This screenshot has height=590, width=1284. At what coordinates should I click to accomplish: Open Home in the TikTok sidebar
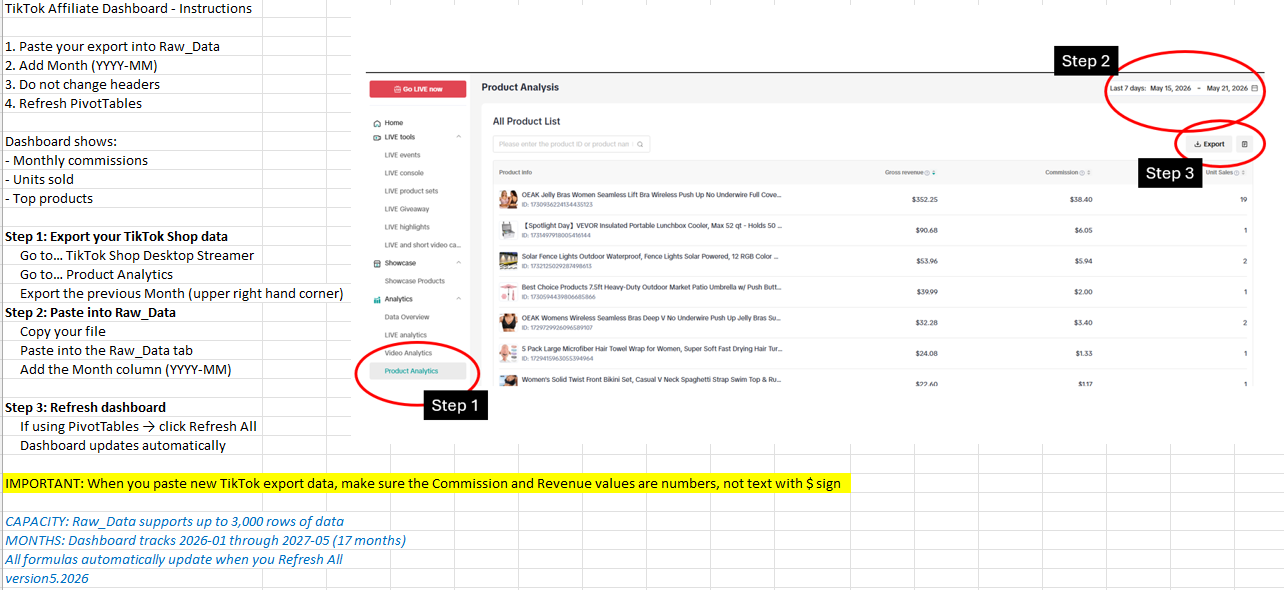[394, 122]
